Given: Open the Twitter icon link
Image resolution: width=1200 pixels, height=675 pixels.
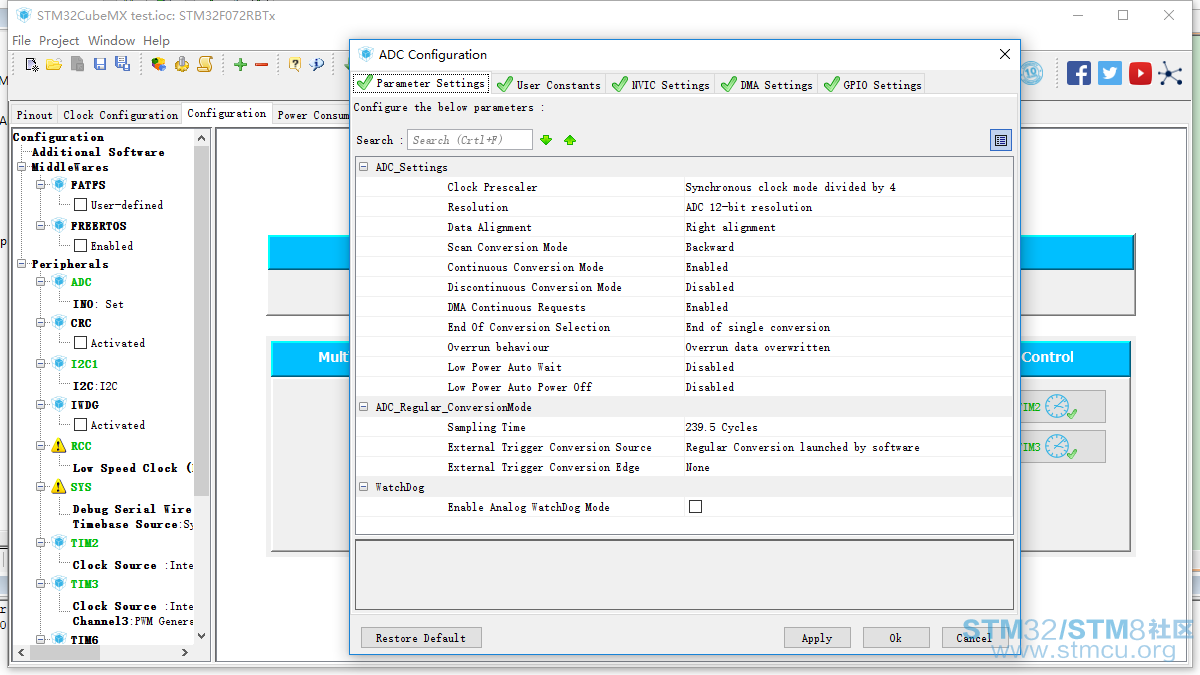Looking at the screenshot, I should tap(1110, 73).
